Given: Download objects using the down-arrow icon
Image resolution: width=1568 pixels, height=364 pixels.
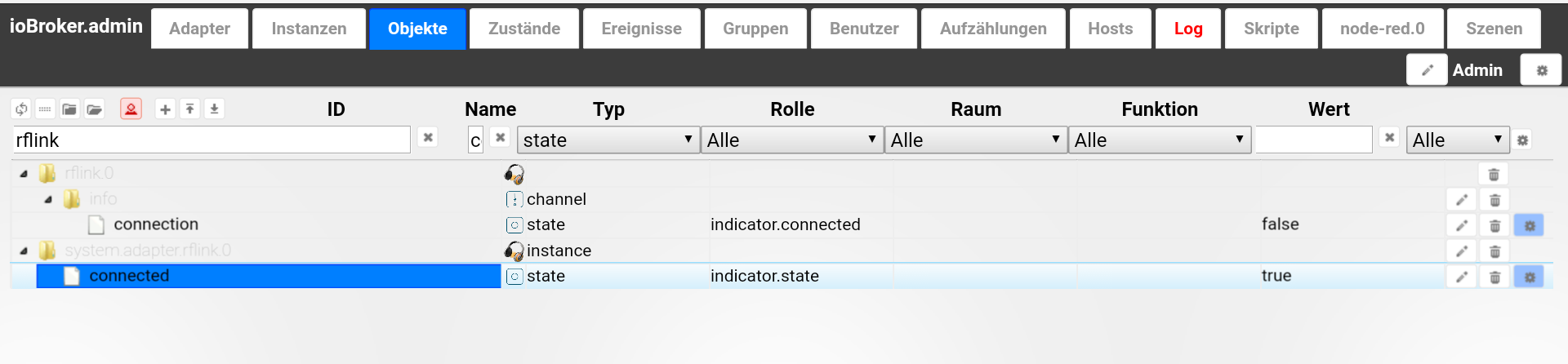Looking at the screenshot, I should click(214, 109).
